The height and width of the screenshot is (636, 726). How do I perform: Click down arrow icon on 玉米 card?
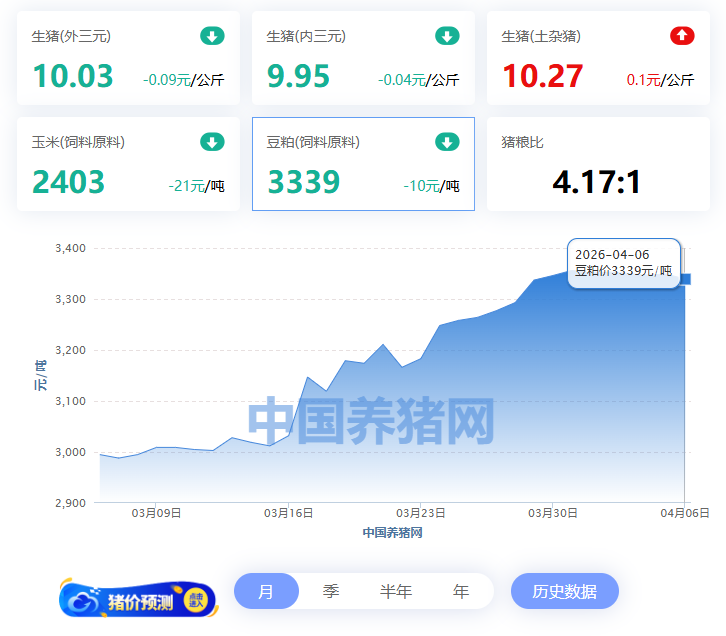click(x=212, y=142)
